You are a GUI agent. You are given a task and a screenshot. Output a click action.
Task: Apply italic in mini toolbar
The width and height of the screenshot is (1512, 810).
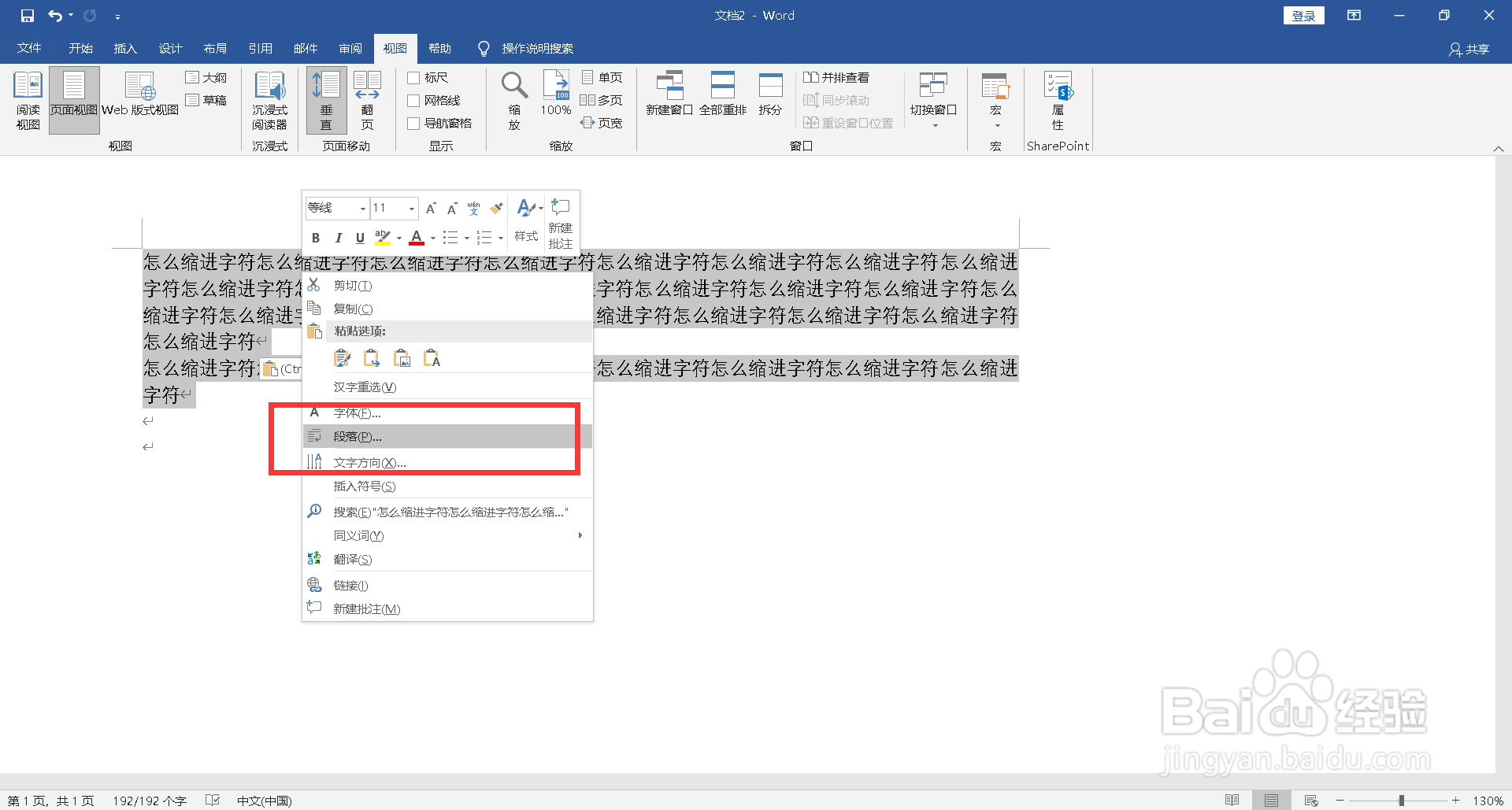coord(338,238)
